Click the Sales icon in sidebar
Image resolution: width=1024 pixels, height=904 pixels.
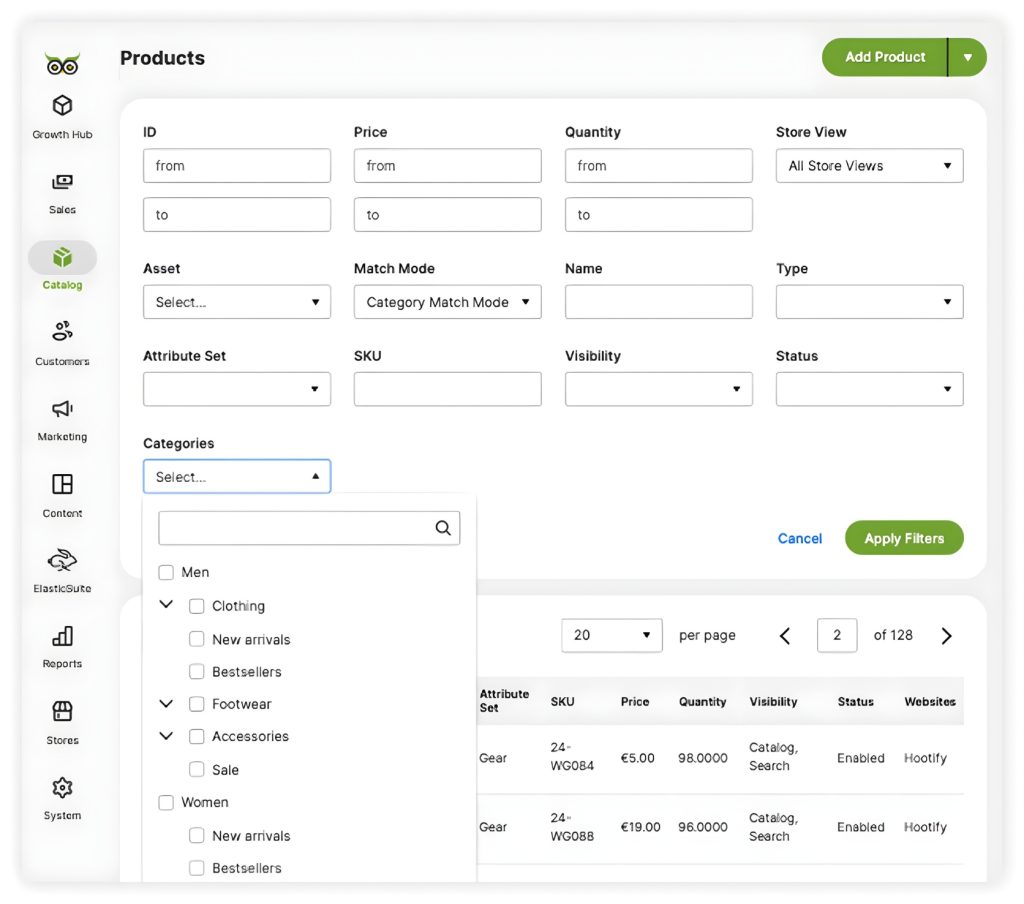pos(62,182)
